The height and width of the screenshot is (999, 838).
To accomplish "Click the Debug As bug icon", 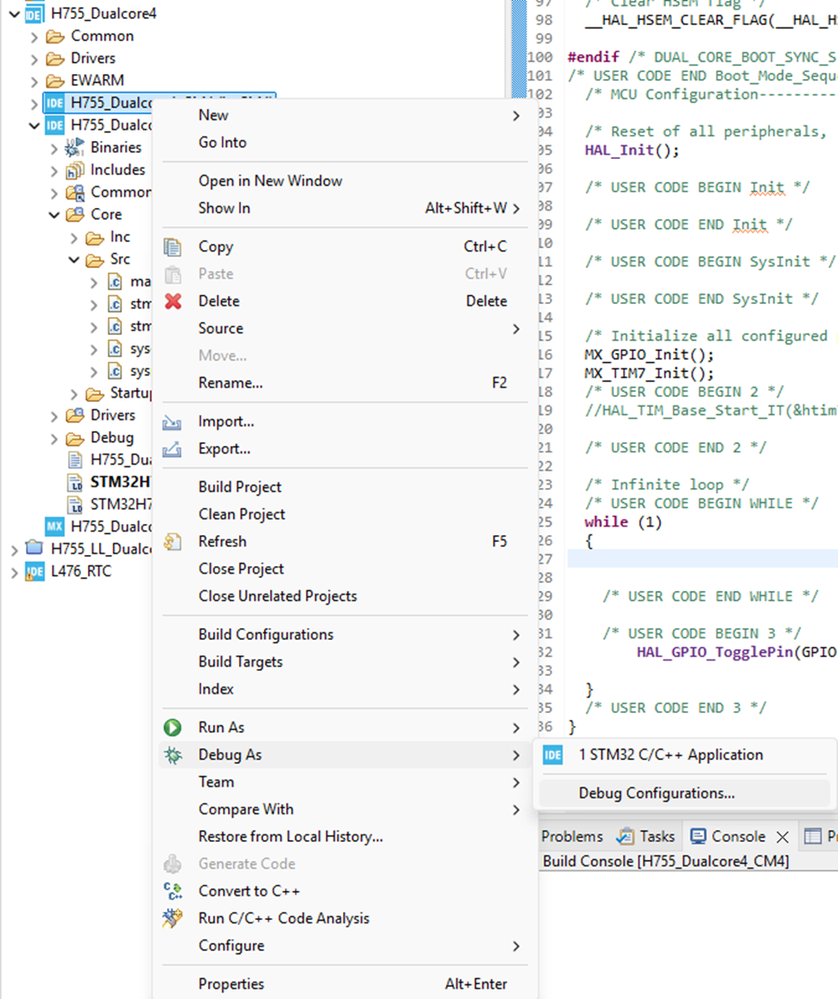I will tap(173, 754).
